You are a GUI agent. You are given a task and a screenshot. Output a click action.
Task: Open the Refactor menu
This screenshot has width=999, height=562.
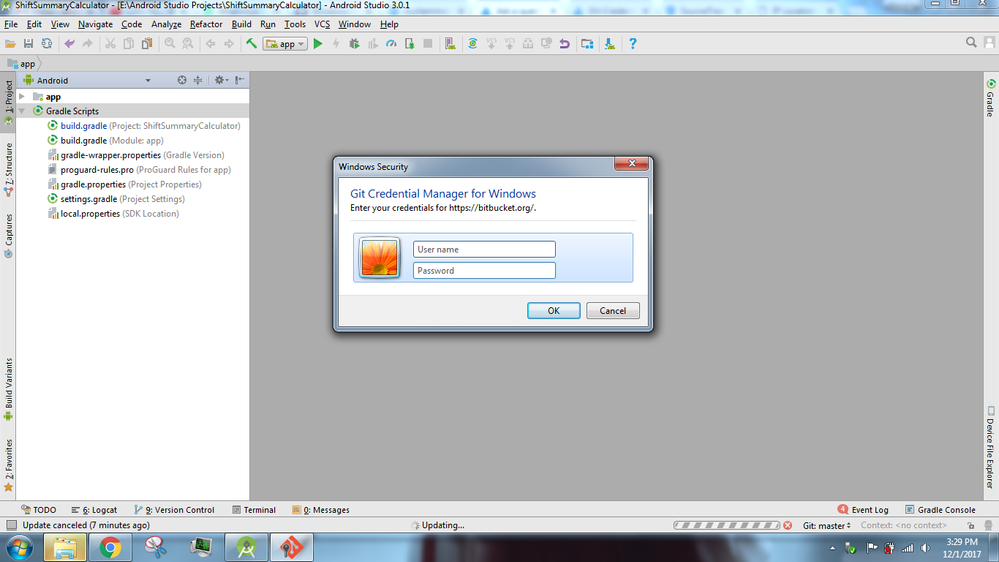[206, 24]
